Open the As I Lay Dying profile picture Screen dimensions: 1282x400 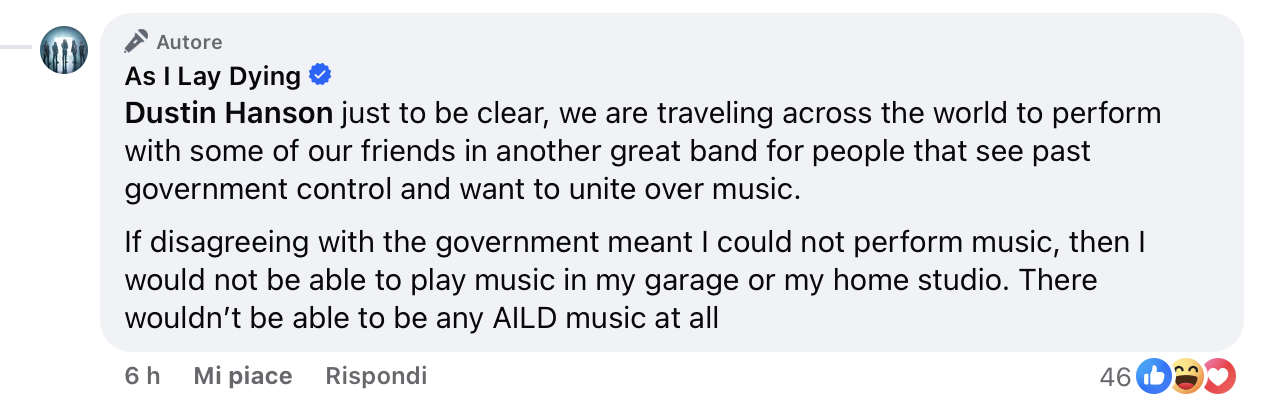click(x=64, y=48)
